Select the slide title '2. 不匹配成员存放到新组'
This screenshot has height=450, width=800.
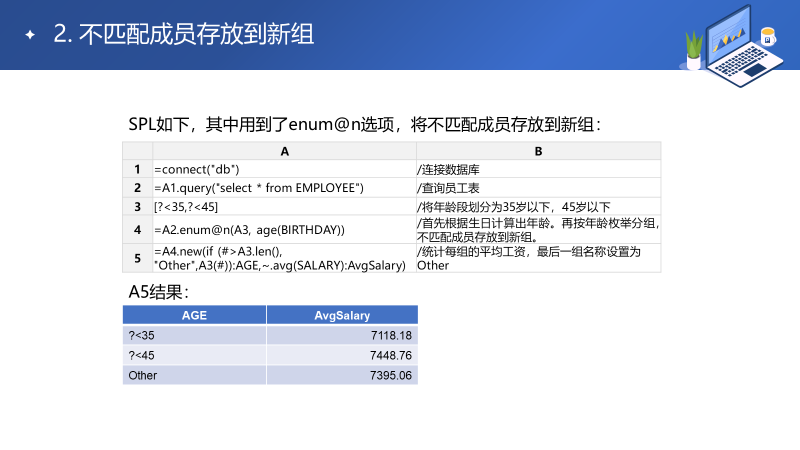(183, 34)
